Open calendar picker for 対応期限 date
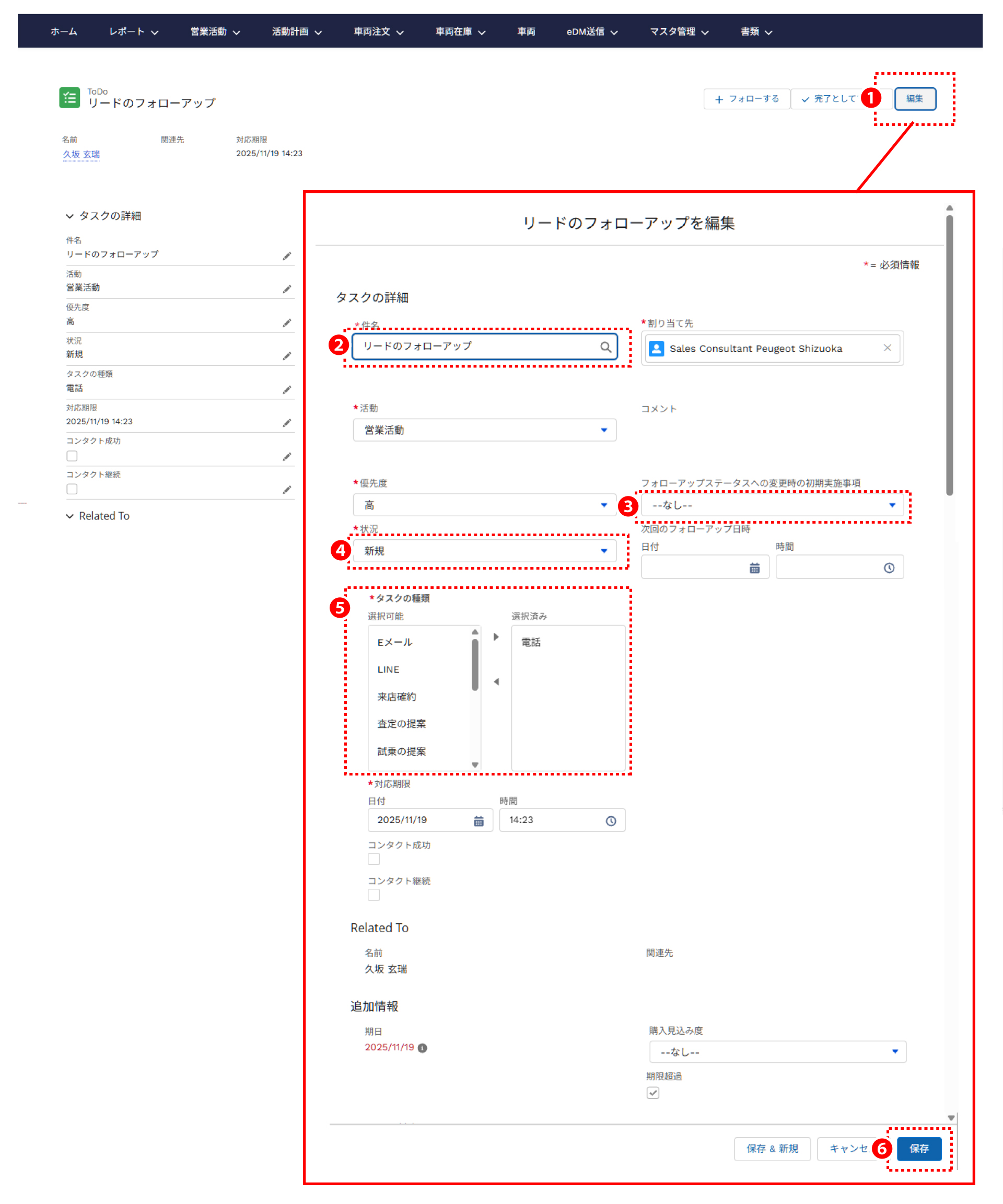The width and height of the screenshot is (1003, 1204). 479,821
